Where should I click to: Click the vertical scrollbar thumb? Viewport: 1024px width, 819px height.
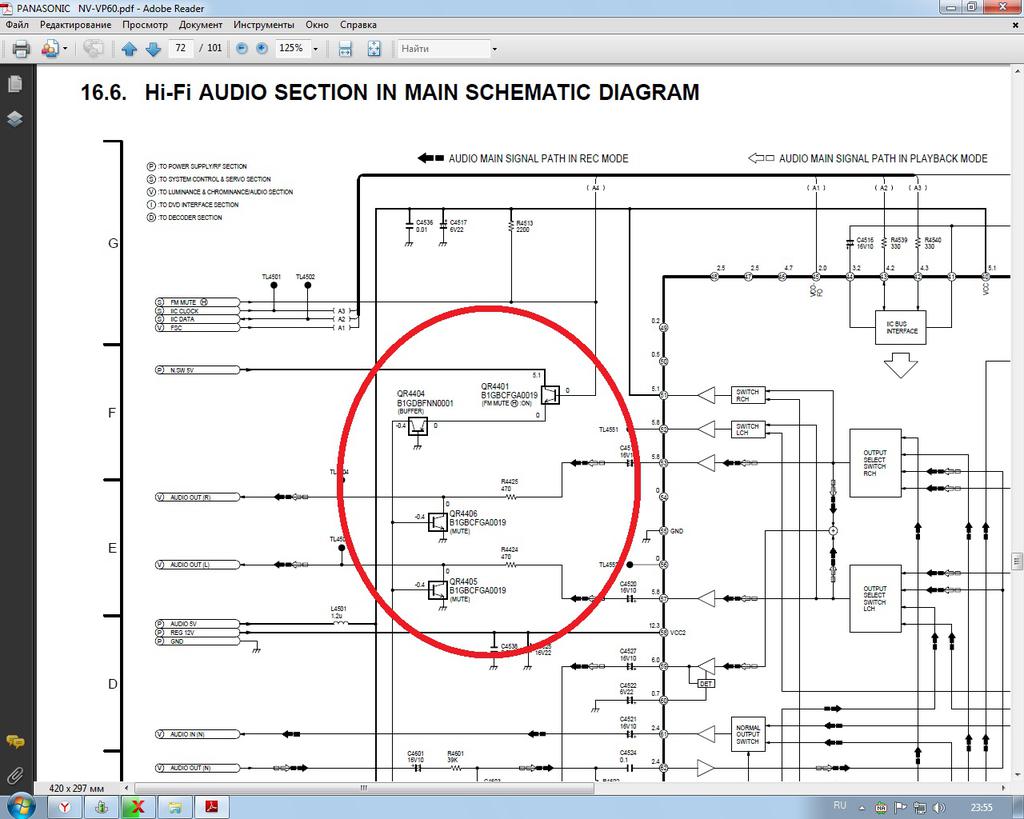pyautogui.click(x=1017, y=561)
